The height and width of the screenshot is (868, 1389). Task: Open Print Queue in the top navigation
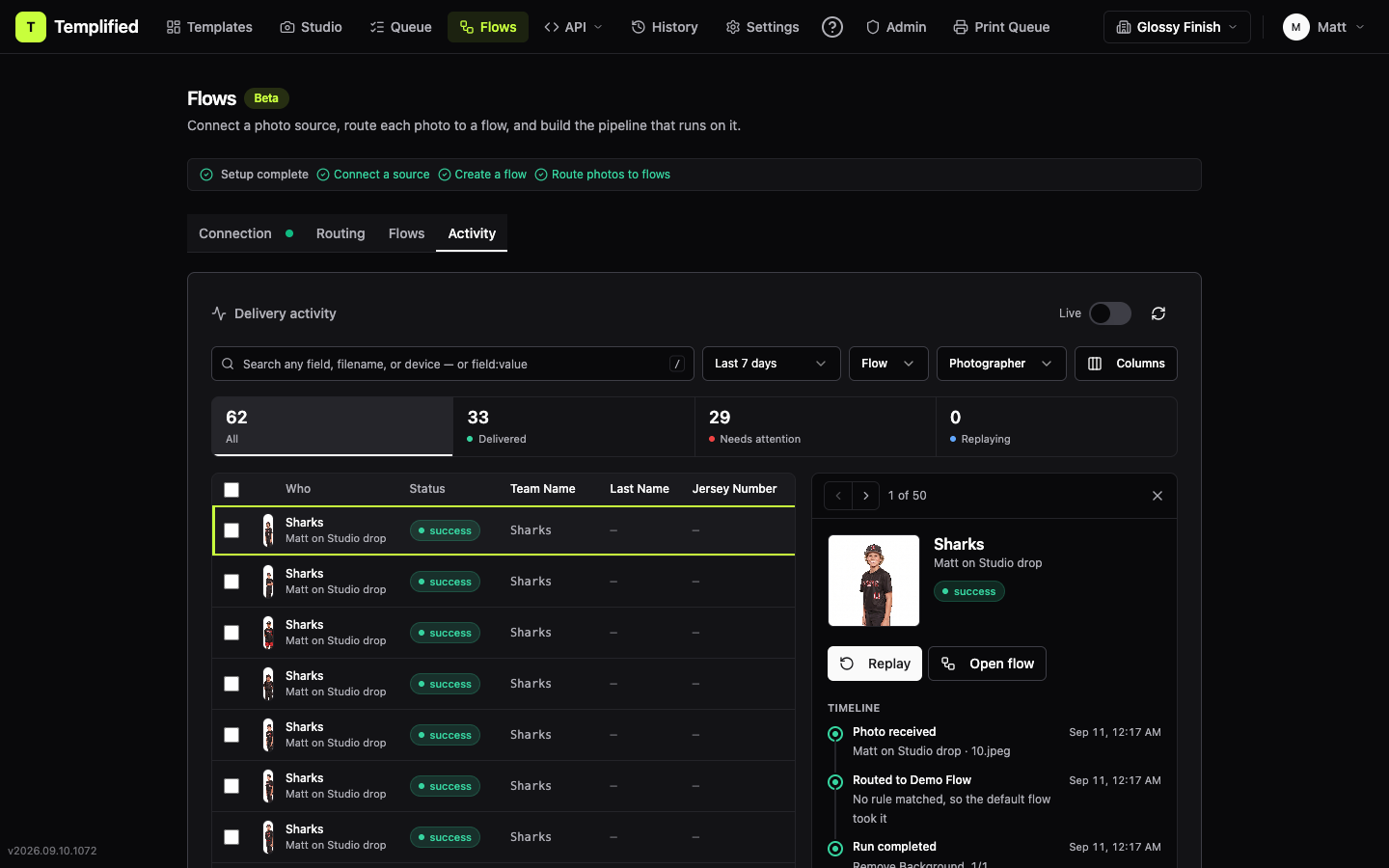pyautogui.click(x=1001, y=27)
